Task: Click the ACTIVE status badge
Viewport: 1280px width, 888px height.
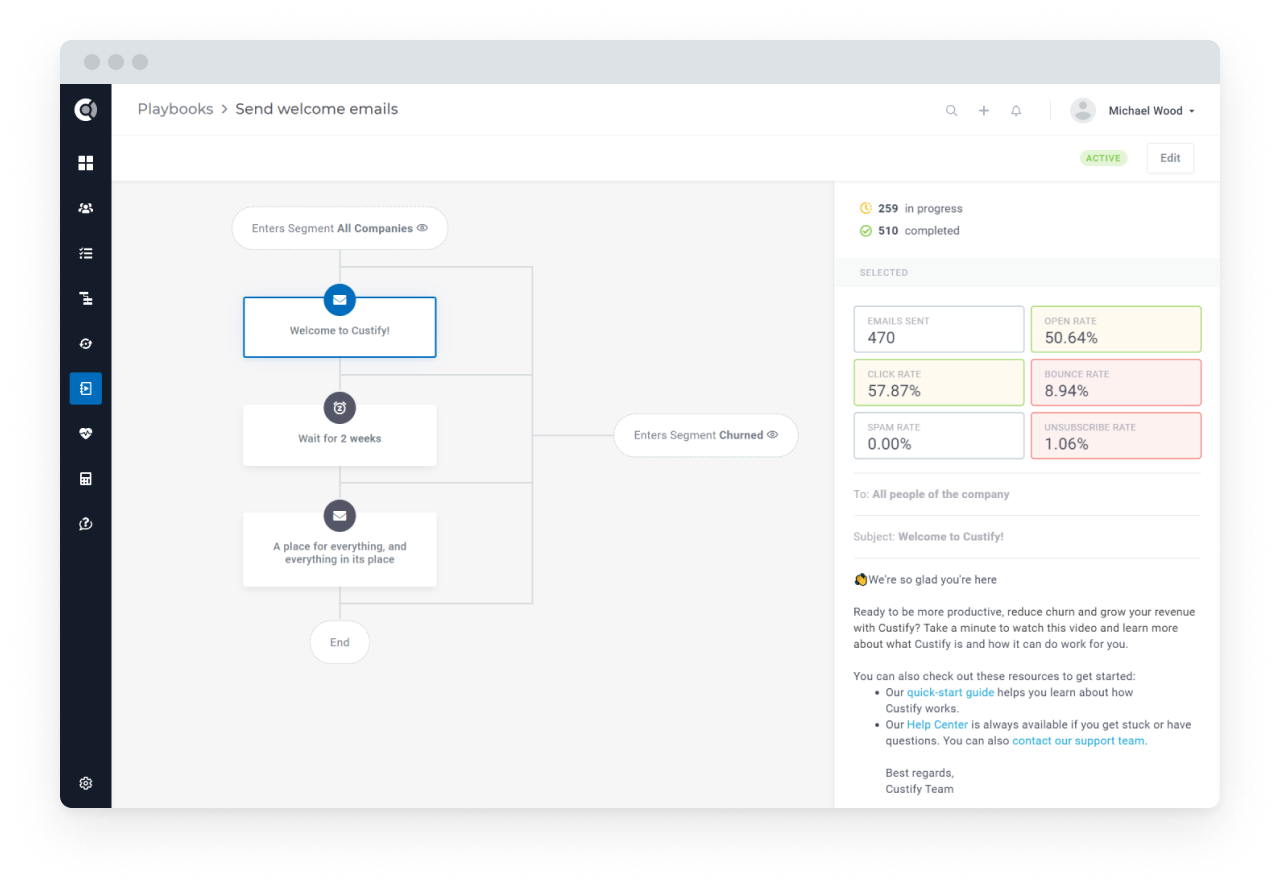Action: 1103,158
